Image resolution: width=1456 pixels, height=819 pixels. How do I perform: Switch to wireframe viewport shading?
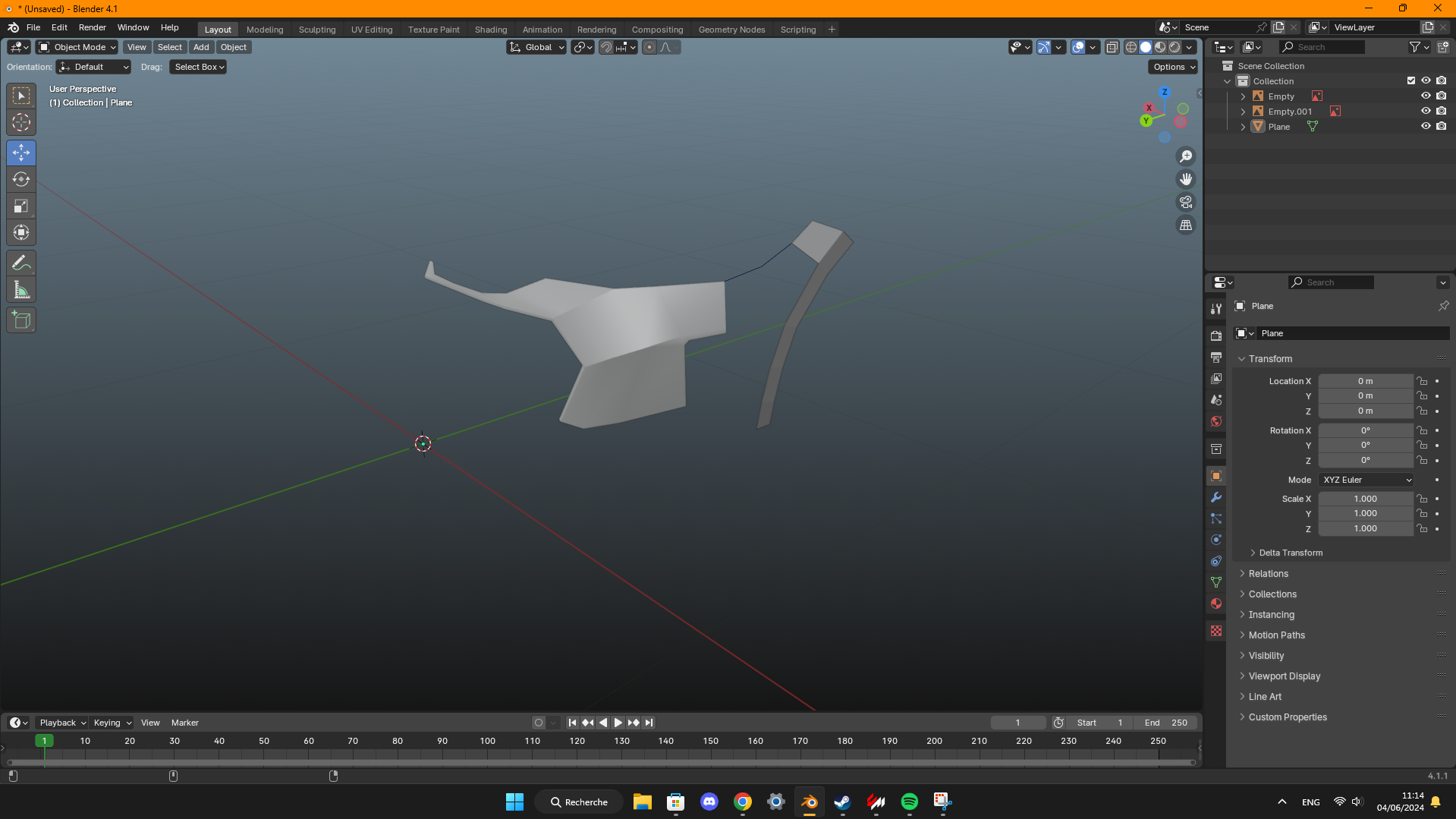tap(1131, 47)
